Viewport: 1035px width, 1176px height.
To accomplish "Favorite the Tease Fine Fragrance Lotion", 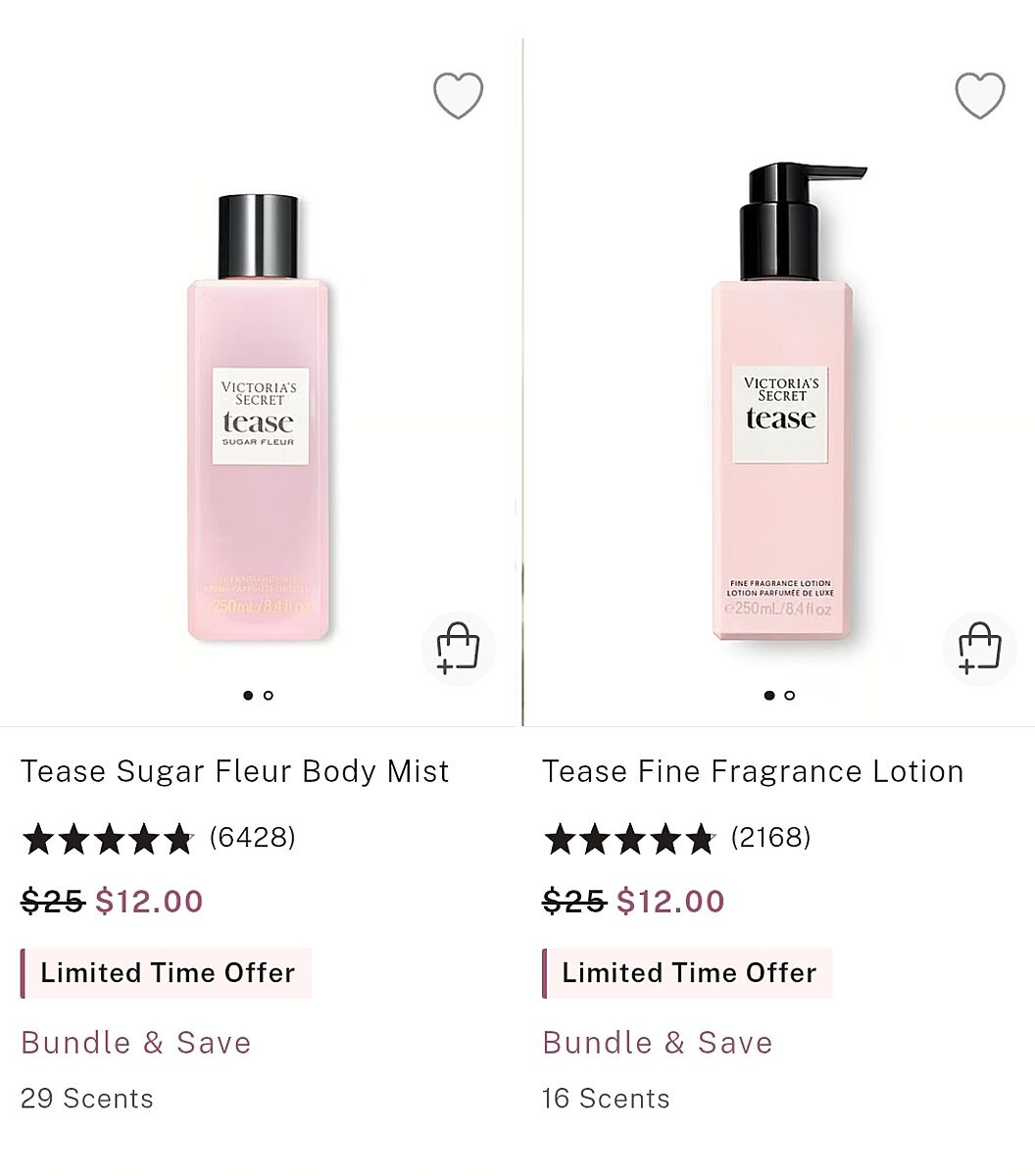I will pos(979,96).
